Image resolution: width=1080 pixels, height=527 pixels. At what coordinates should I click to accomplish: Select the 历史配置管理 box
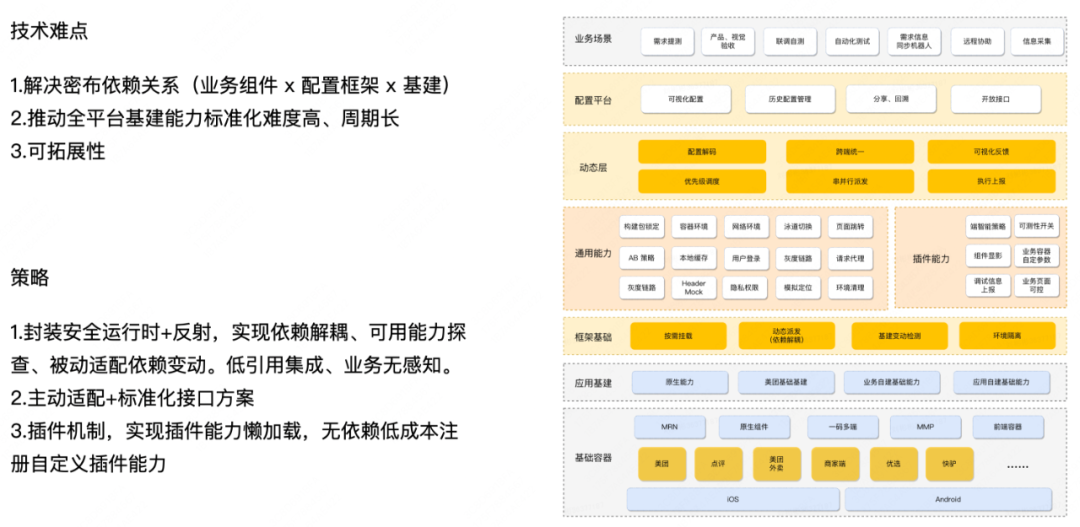coord(790,99)
